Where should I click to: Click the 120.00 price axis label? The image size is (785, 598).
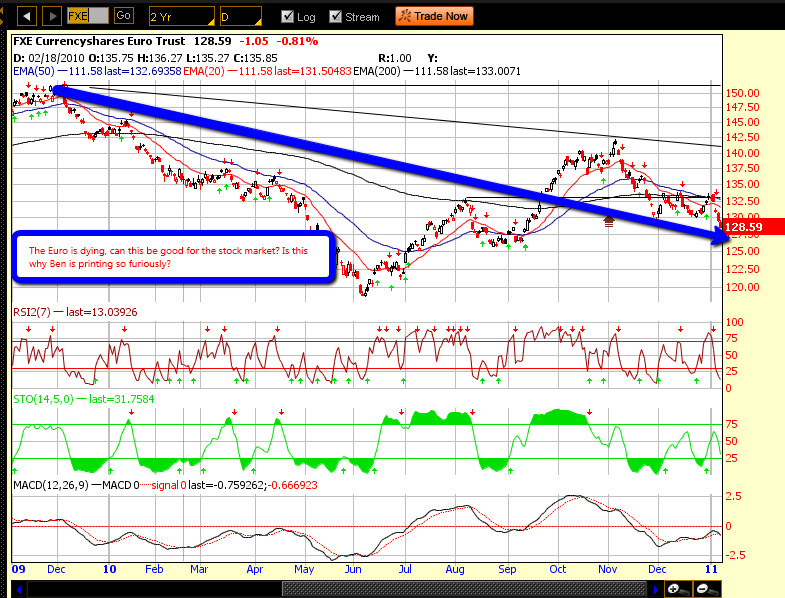pos(742,287)
